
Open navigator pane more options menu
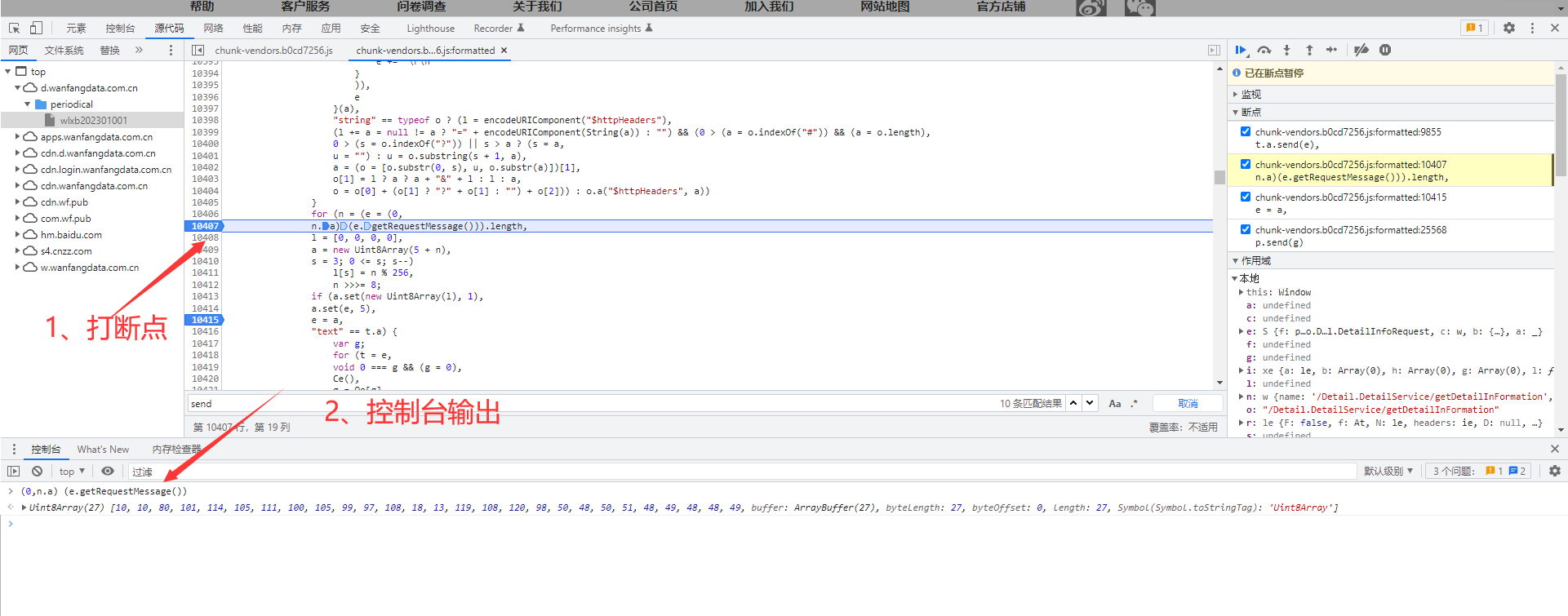tap(171, 50)
